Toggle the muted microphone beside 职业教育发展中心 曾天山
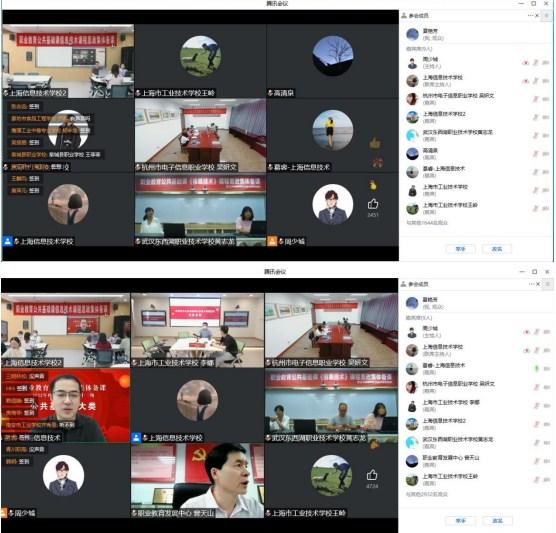 tap(536, 461)
